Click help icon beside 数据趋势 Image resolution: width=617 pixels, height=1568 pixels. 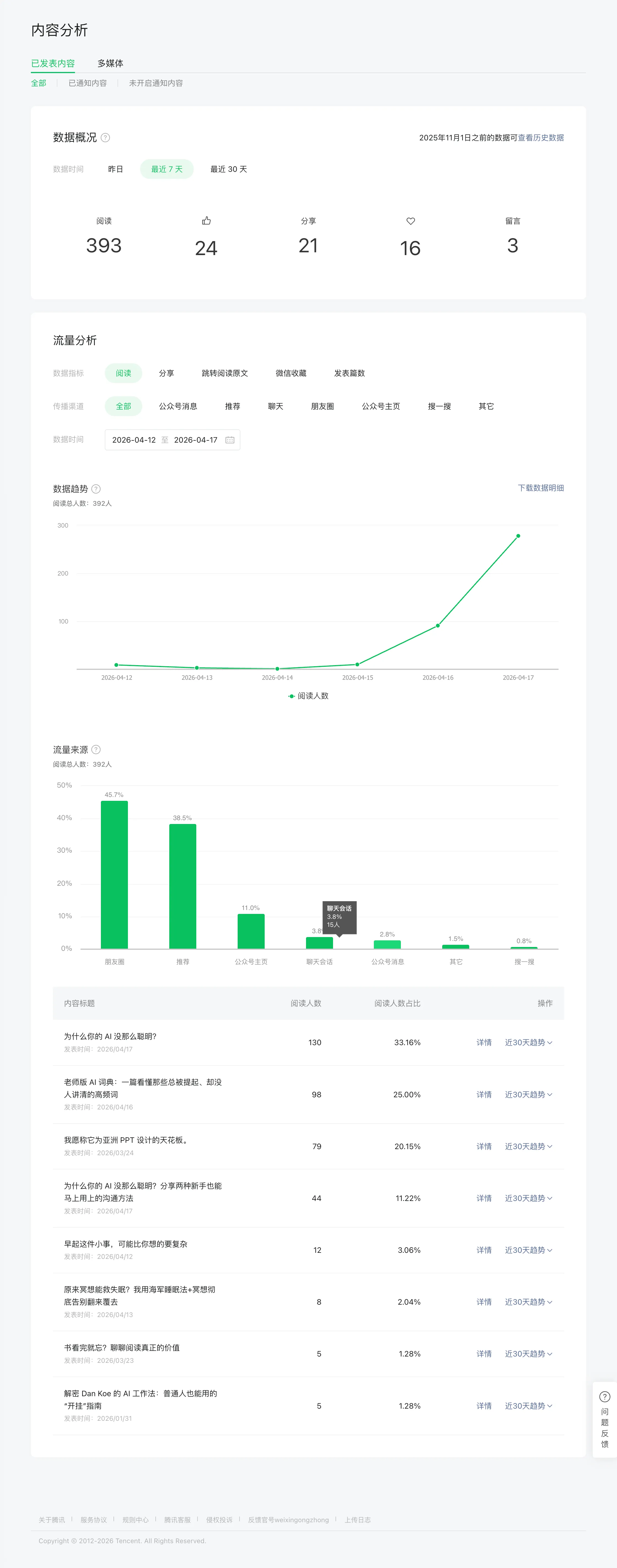pos(96,489)
